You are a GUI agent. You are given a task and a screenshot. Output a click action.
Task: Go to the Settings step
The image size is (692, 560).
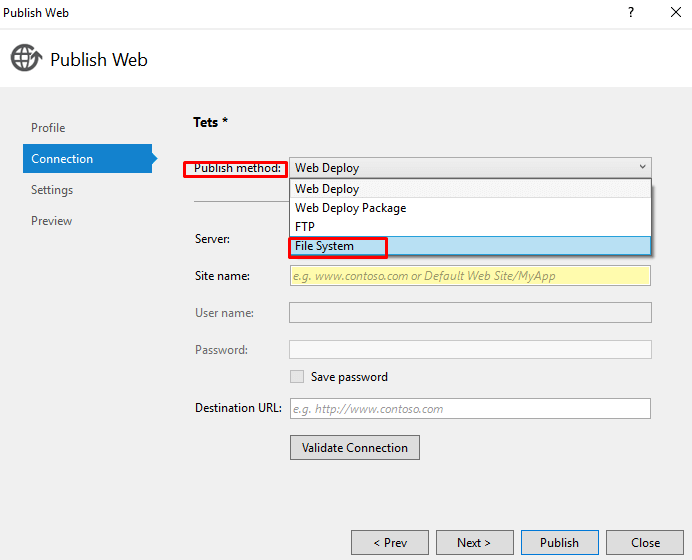(x=52, y=190)
